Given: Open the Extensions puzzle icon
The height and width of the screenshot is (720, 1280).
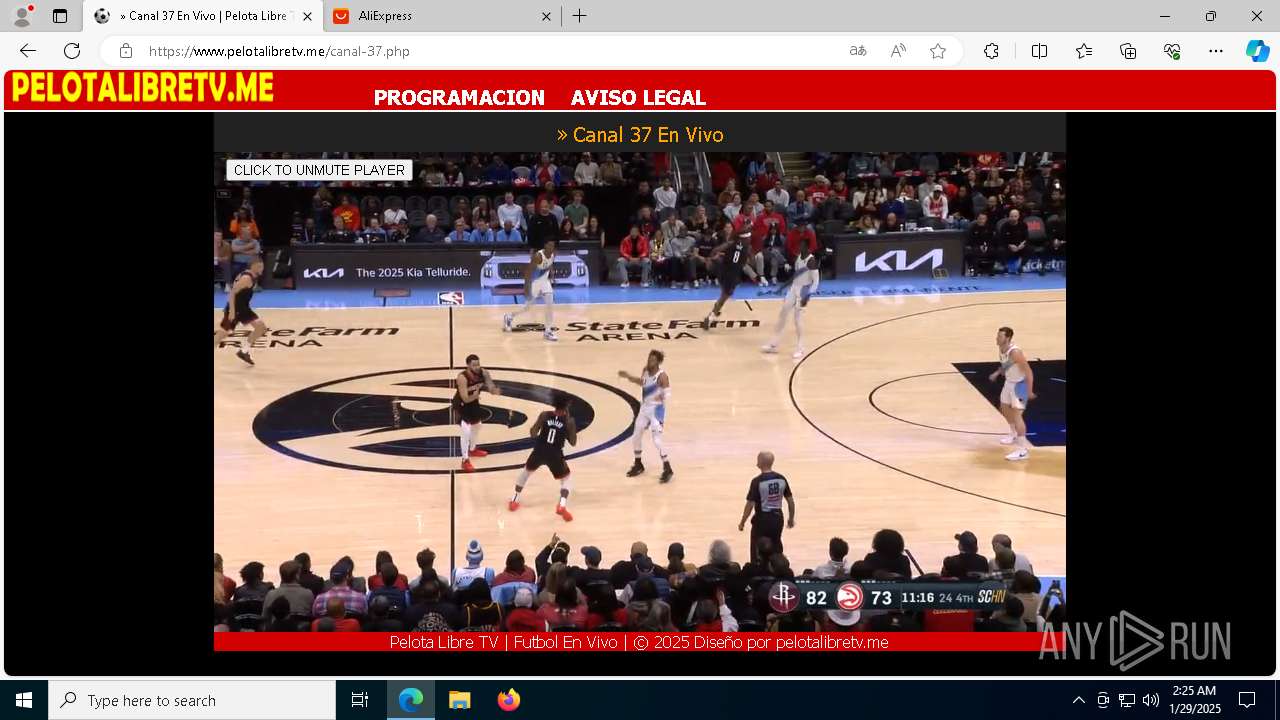Looking at the screenshot, I should pyautogui.click(x=991, y=51).
